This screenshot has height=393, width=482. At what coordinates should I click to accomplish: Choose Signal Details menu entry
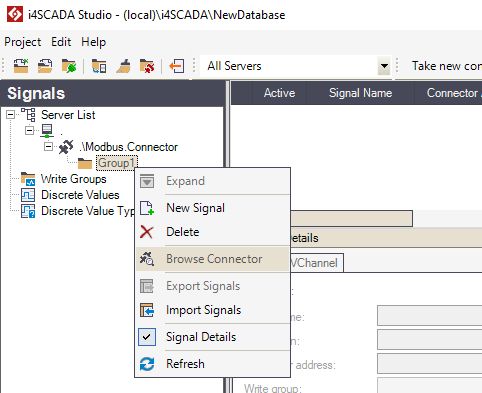pos(213,337)
